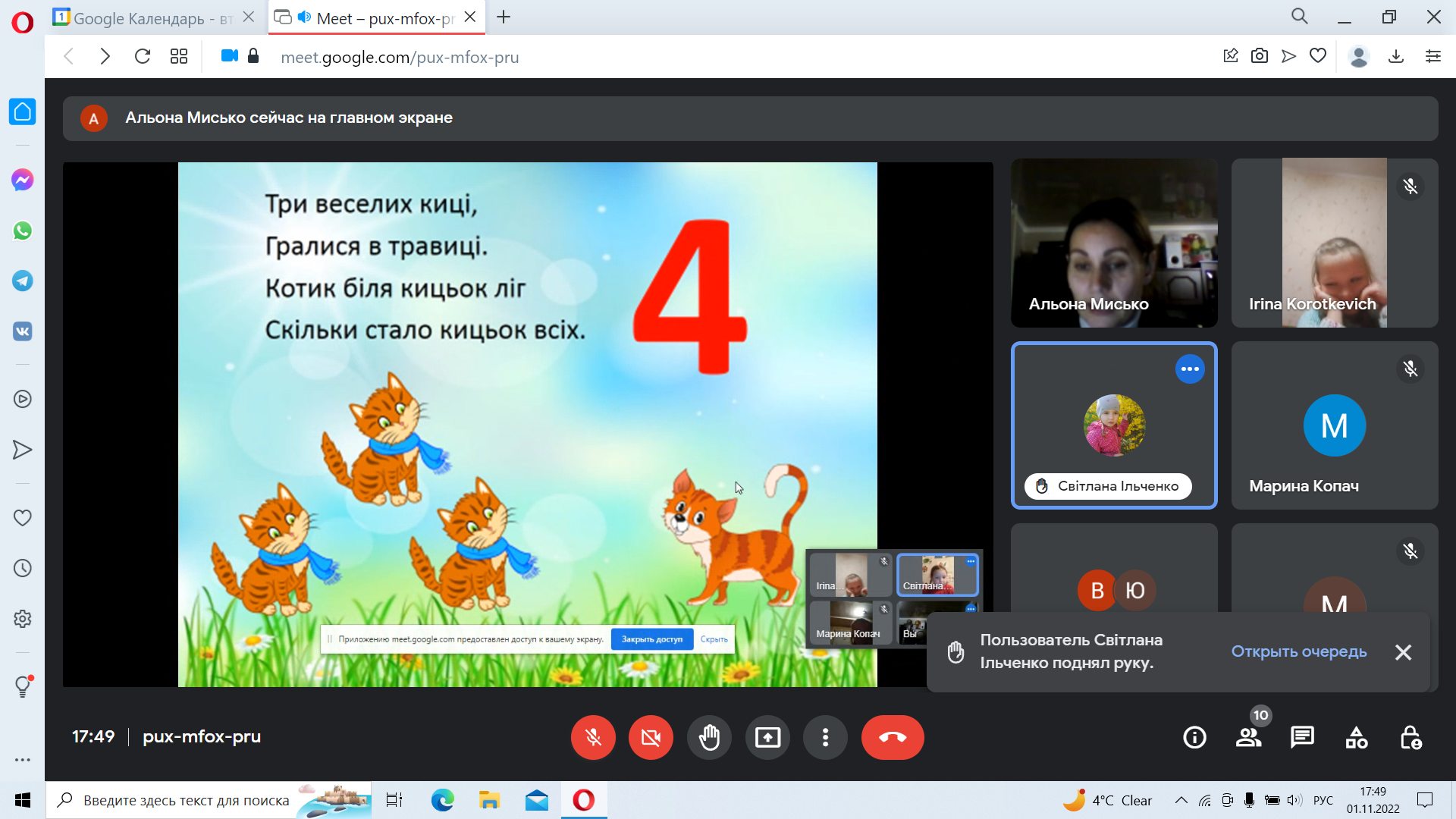1456x819 pixels.
Task: Leave the call with red hang-up button
Action: click(893, 737)
